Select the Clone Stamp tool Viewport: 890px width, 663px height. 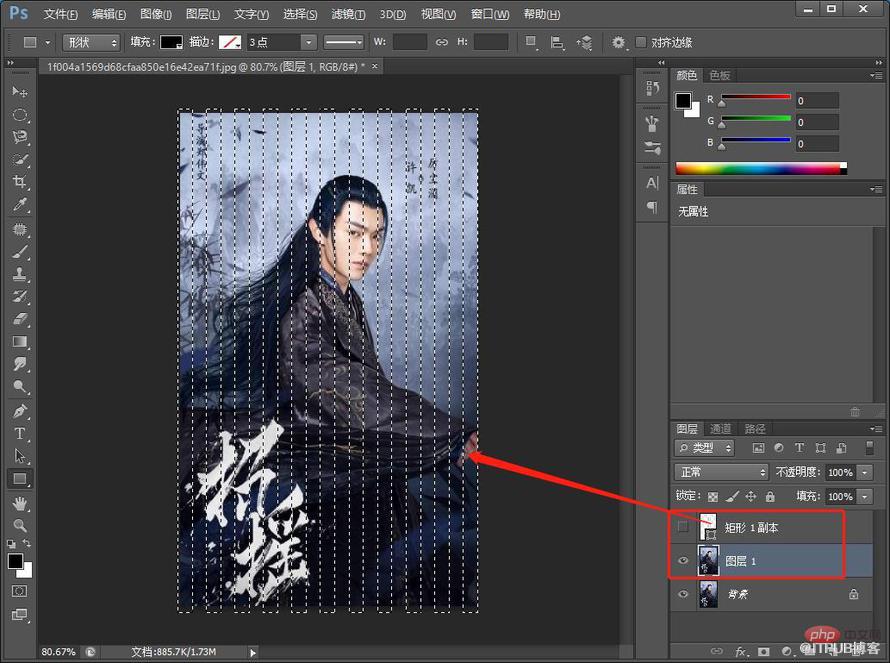tap(19, 274)
